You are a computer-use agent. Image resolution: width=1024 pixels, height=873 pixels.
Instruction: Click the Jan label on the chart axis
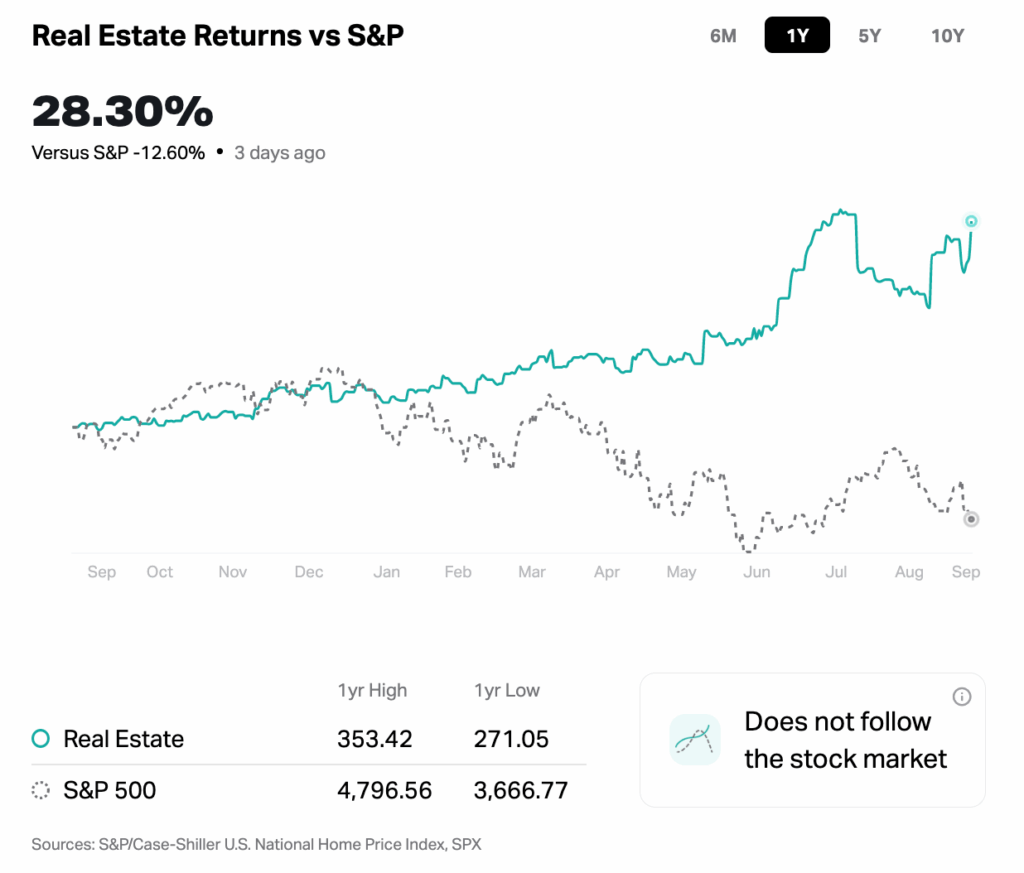tap(386, 572)
